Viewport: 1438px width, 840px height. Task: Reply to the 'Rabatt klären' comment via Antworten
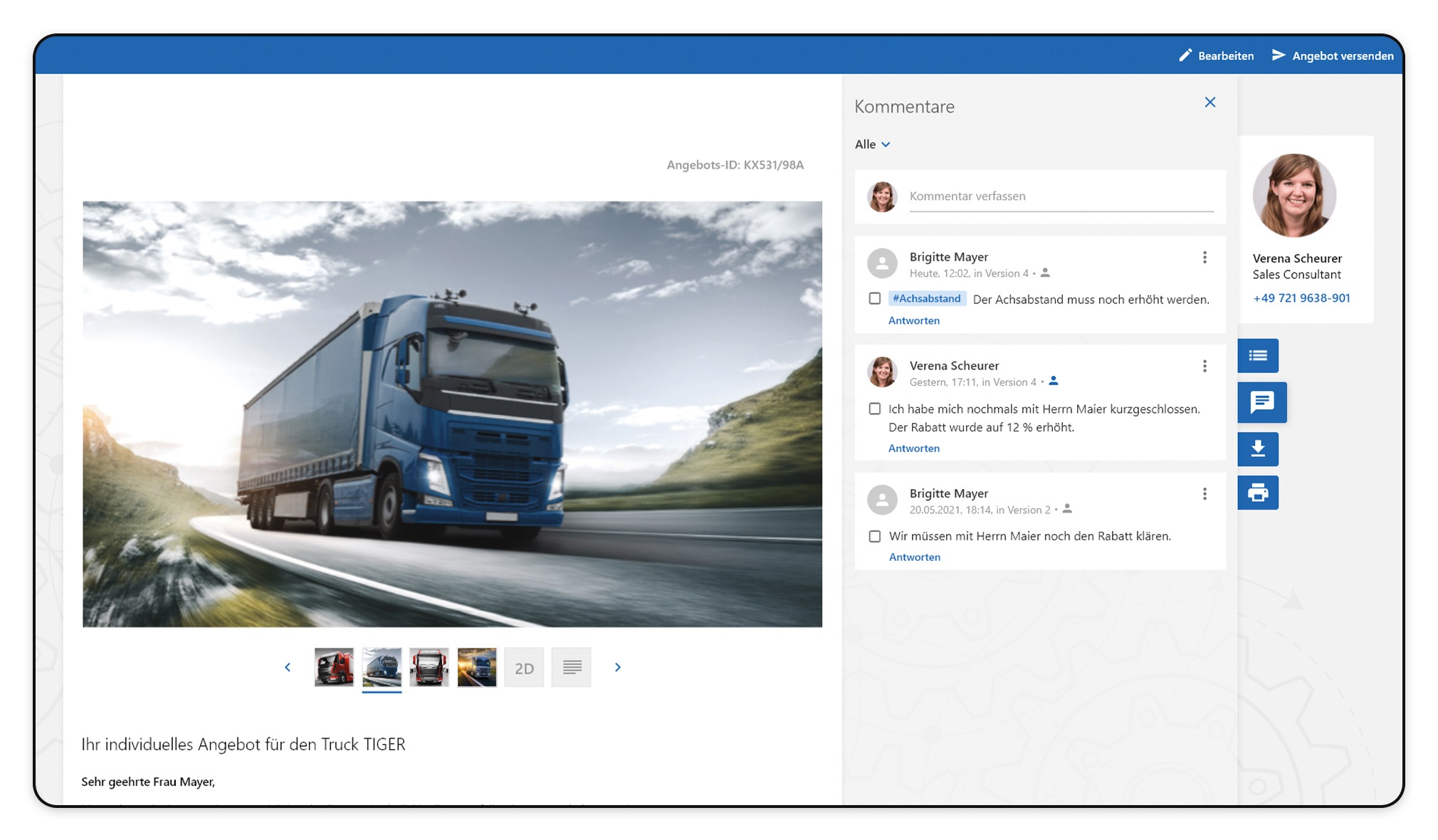(915, 557)
